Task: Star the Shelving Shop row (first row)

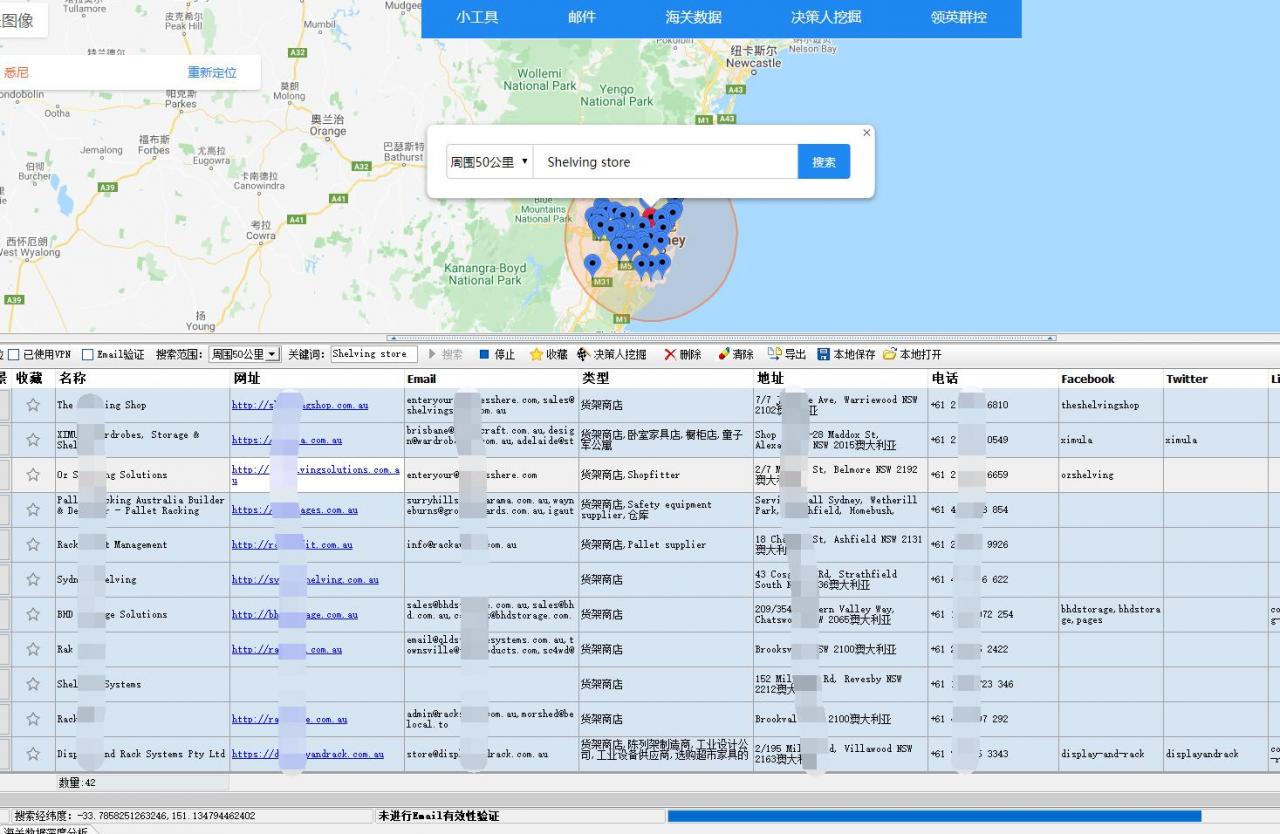Action: 33,405
